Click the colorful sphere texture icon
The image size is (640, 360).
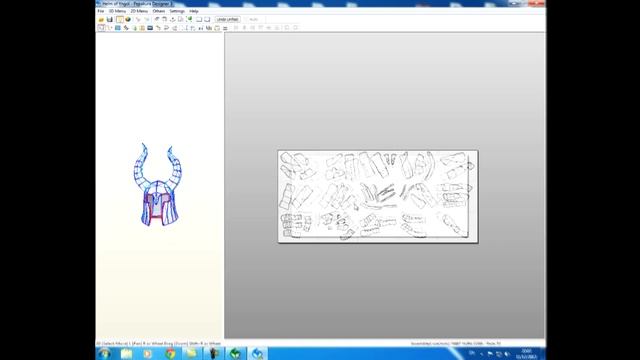pos(128,19)
